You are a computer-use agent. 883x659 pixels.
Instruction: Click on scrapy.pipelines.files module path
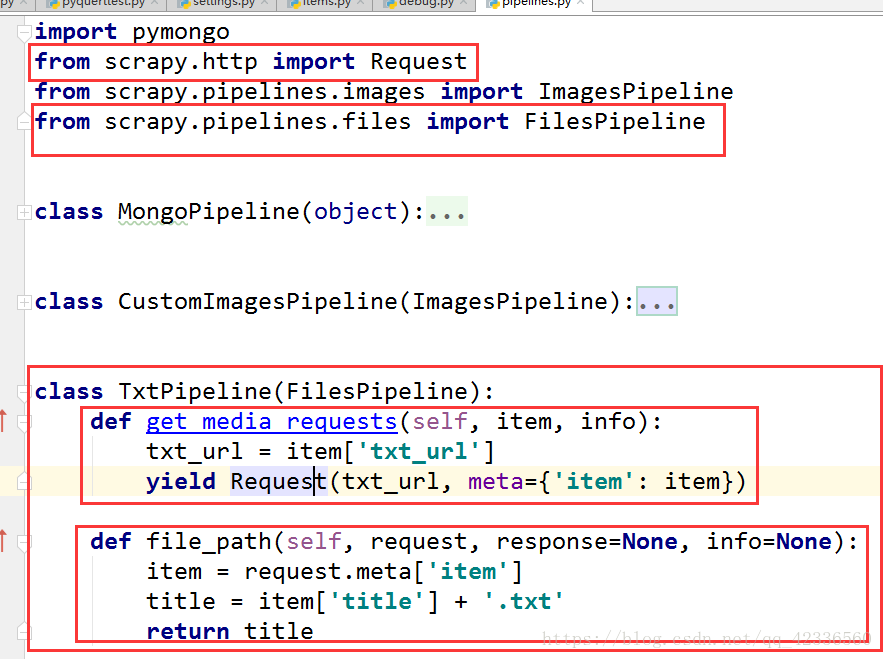(258, 122)
